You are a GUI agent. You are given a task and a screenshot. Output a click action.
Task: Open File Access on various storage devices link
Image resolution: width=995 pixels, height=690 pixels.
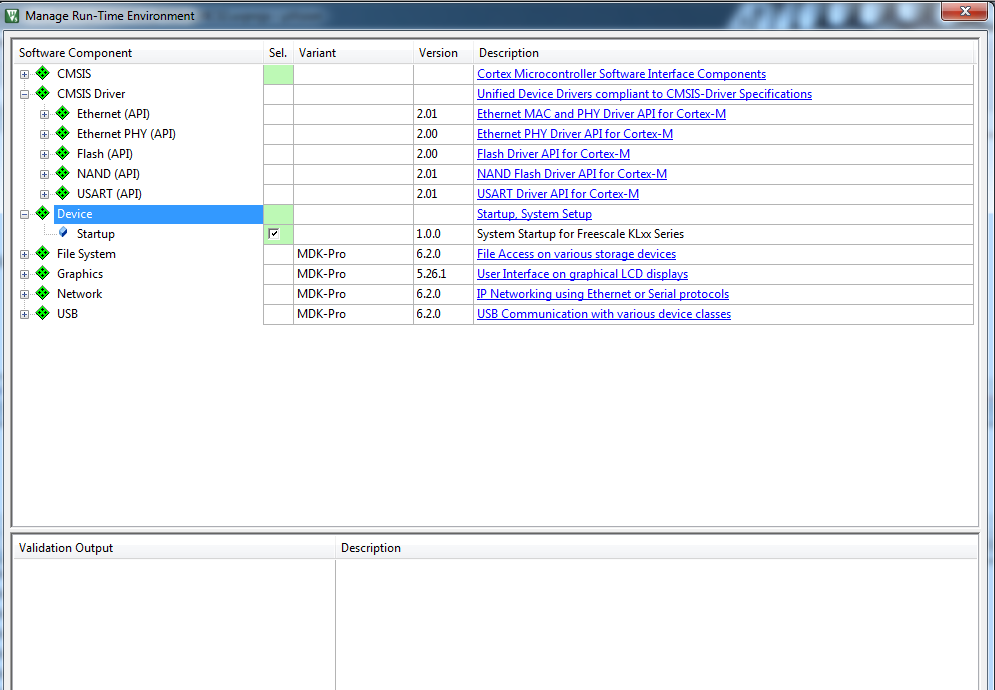pos(576,254)
